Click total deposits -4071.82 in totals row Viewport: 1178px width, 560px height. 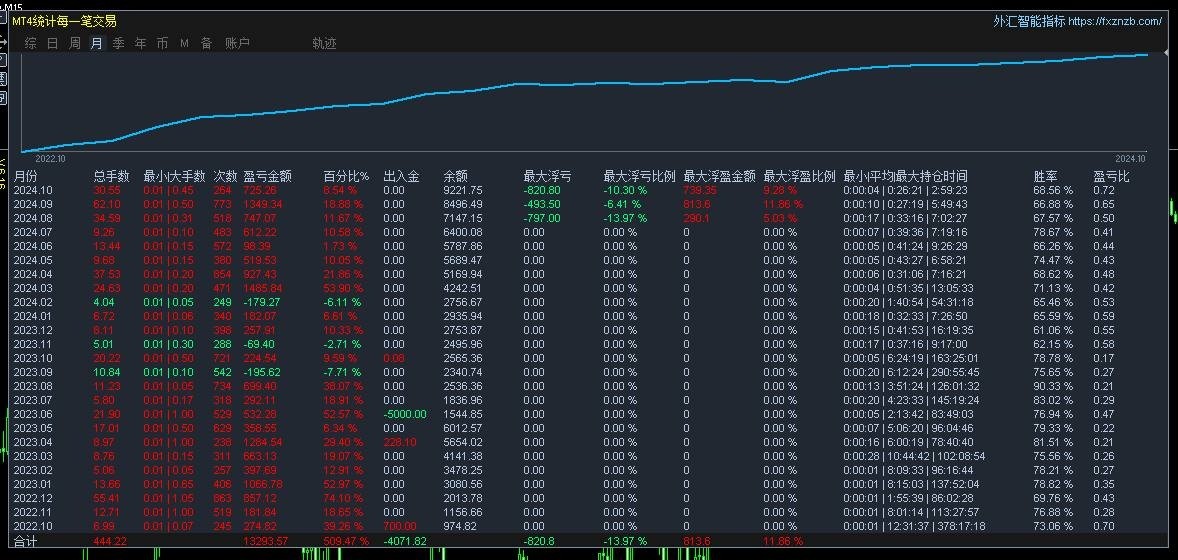pyautogui.click(x=405, y=541)
